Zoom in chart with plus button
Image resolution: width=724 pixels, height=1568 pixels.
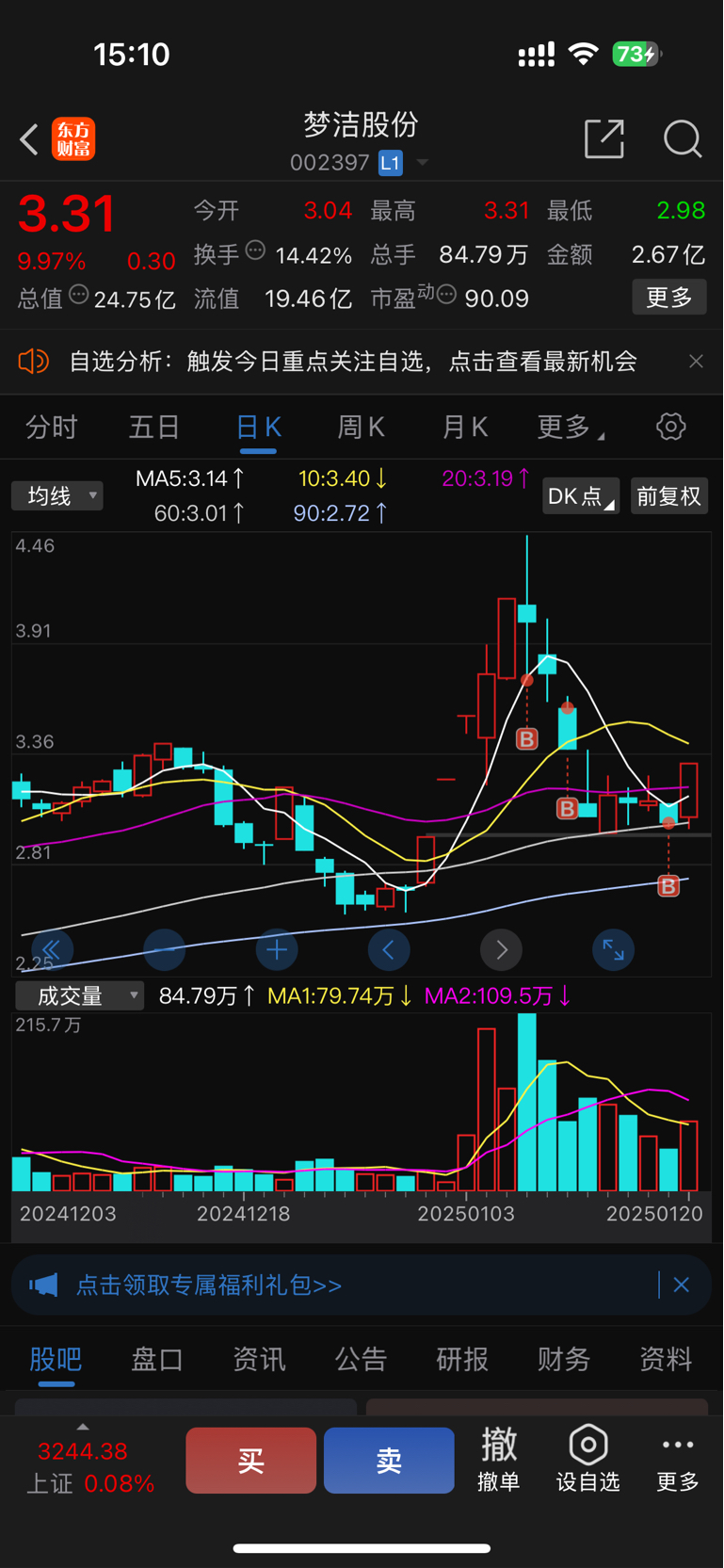tap(277, 949)
